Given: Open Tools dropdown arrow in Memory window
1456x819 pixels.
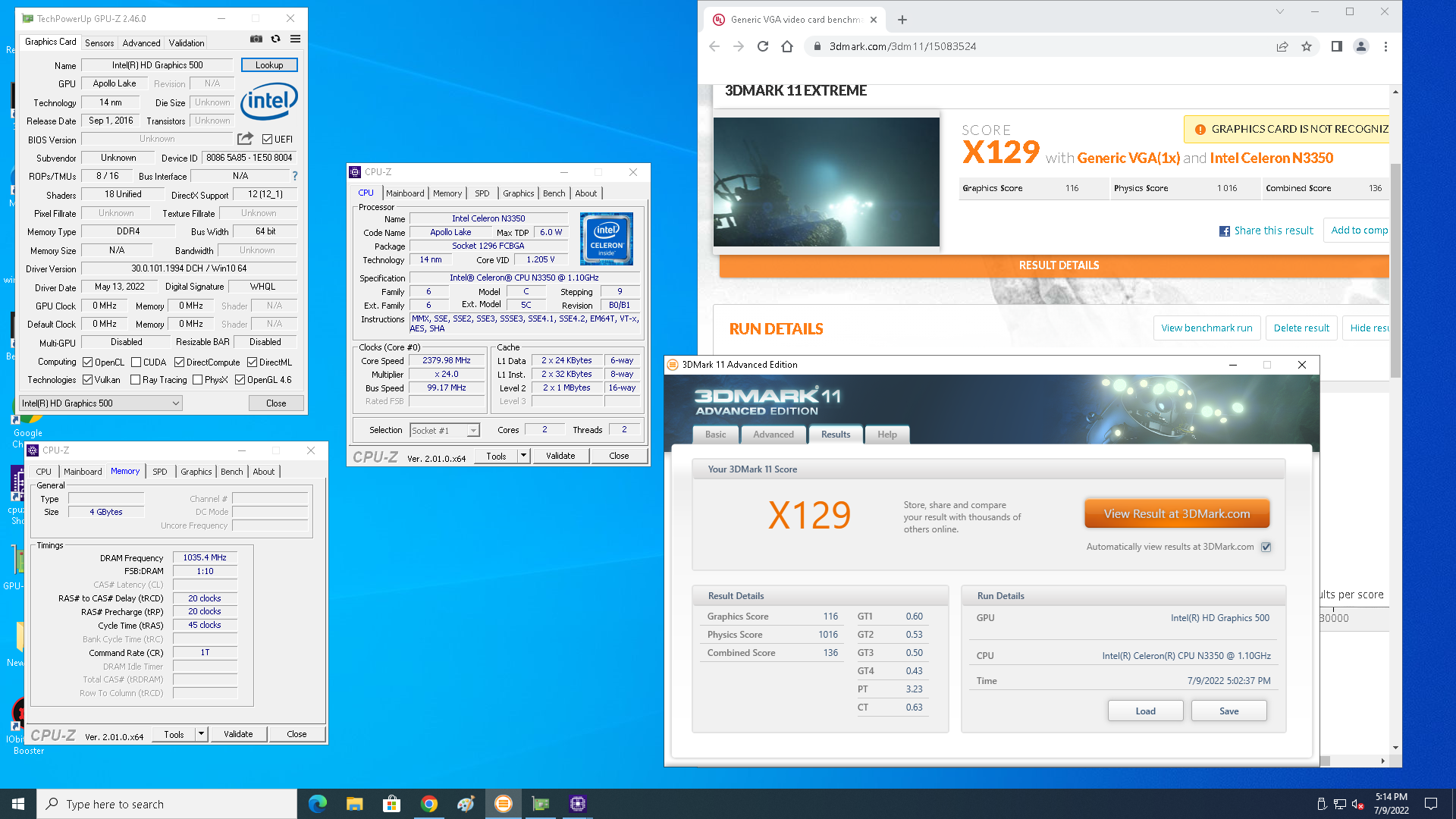Looking at the screenshot, I should point(201,734).
